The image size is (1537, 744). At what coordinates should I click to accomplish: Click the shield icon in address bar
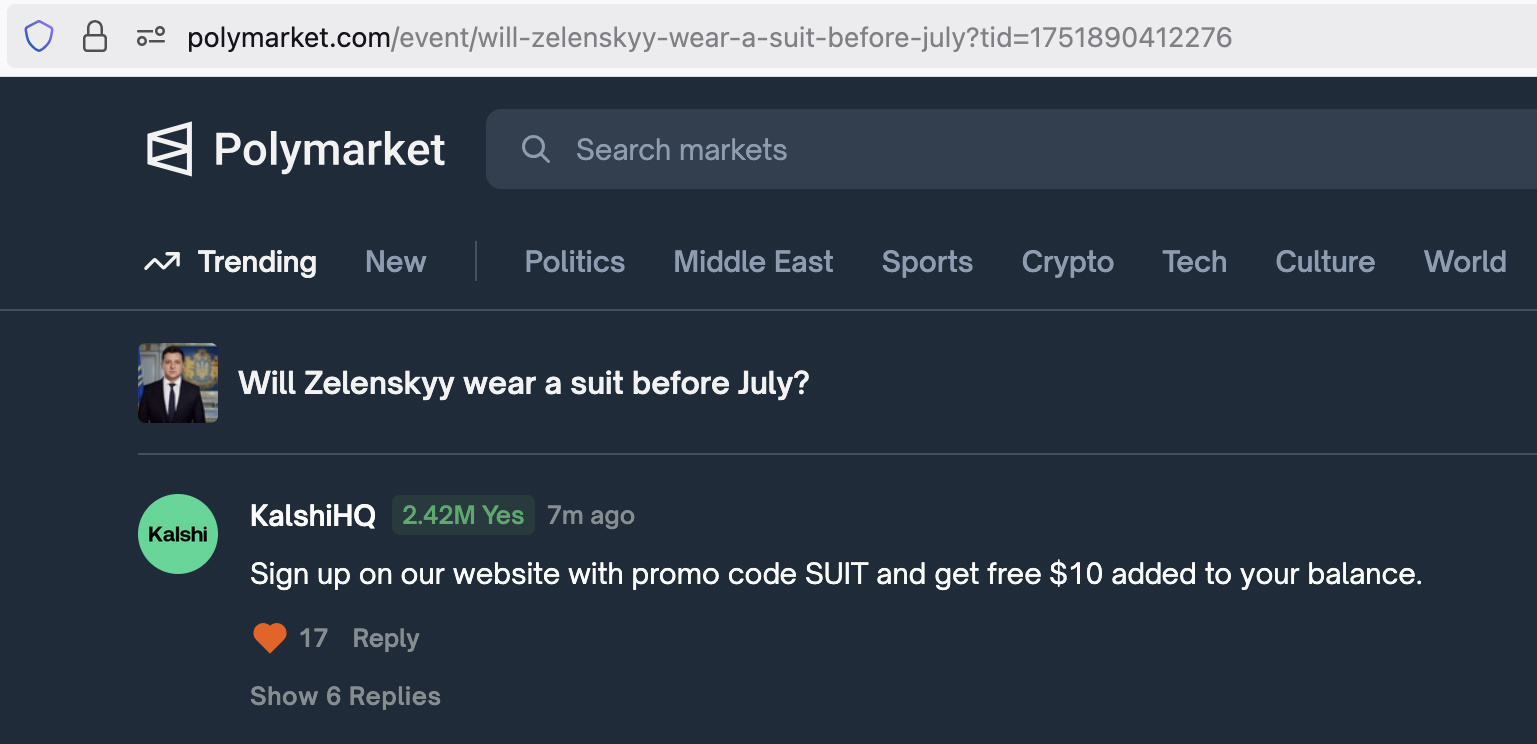tap(38, 38)
